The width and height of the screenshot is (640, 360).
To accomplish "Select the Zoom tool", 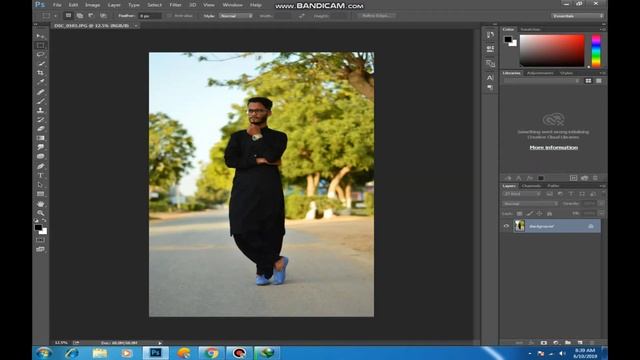I will (x=40, y=213).
